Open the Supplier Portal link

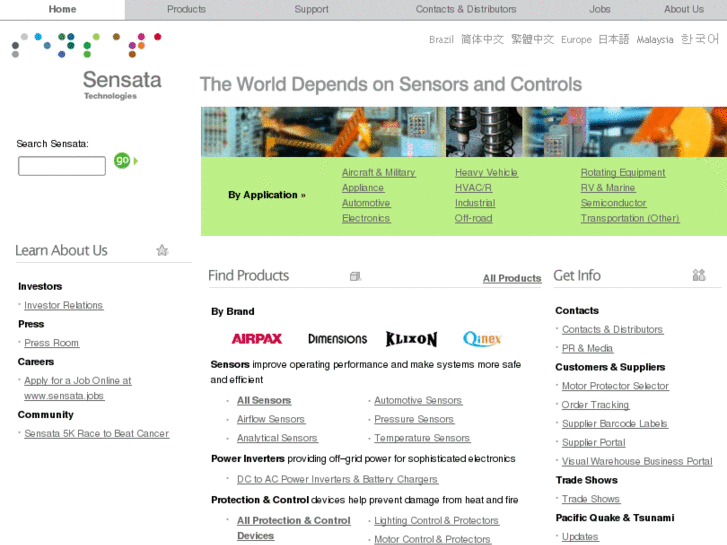coord(594,443)
